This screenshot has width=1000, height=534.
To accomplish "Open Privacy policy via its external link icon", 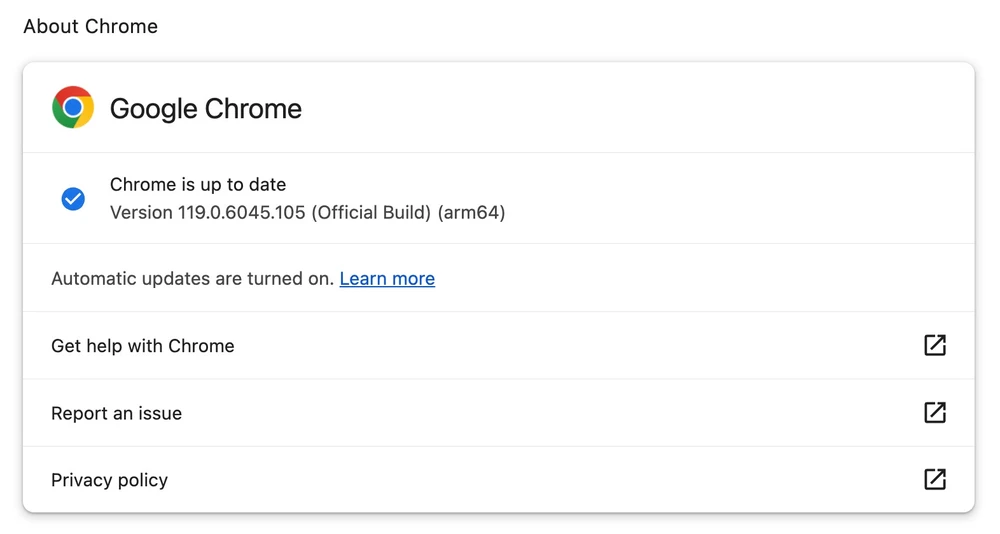I will click(x=934, y=479).
